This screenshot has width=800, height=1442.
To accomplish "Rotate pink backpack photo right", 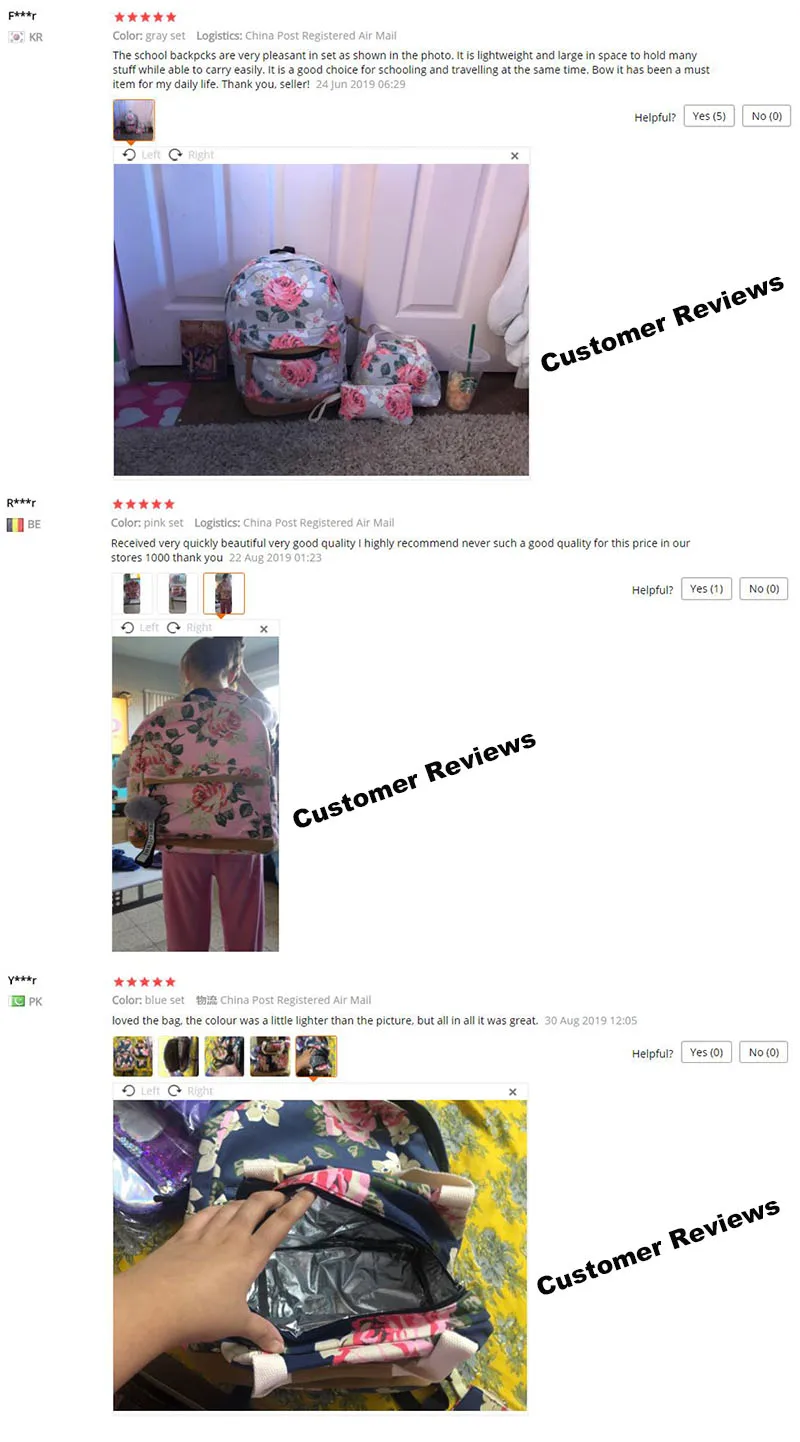I will coord(189,628).
